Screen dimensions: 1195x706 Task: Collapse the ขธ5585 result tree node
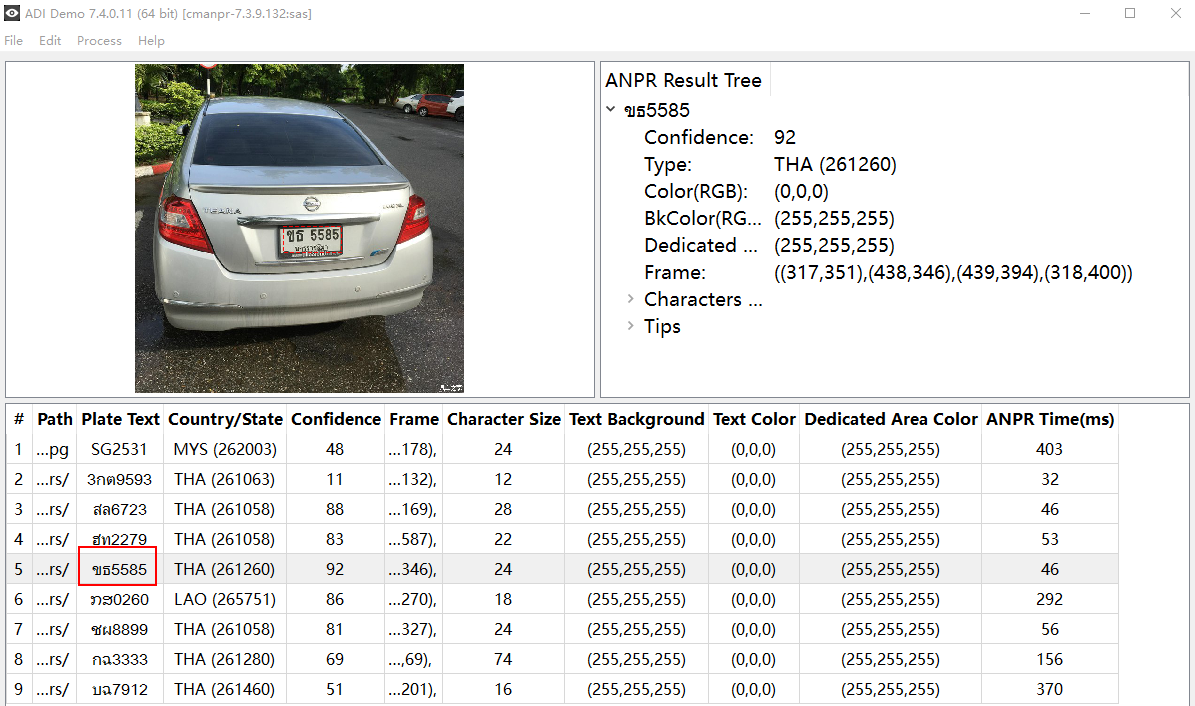point(610,109)
